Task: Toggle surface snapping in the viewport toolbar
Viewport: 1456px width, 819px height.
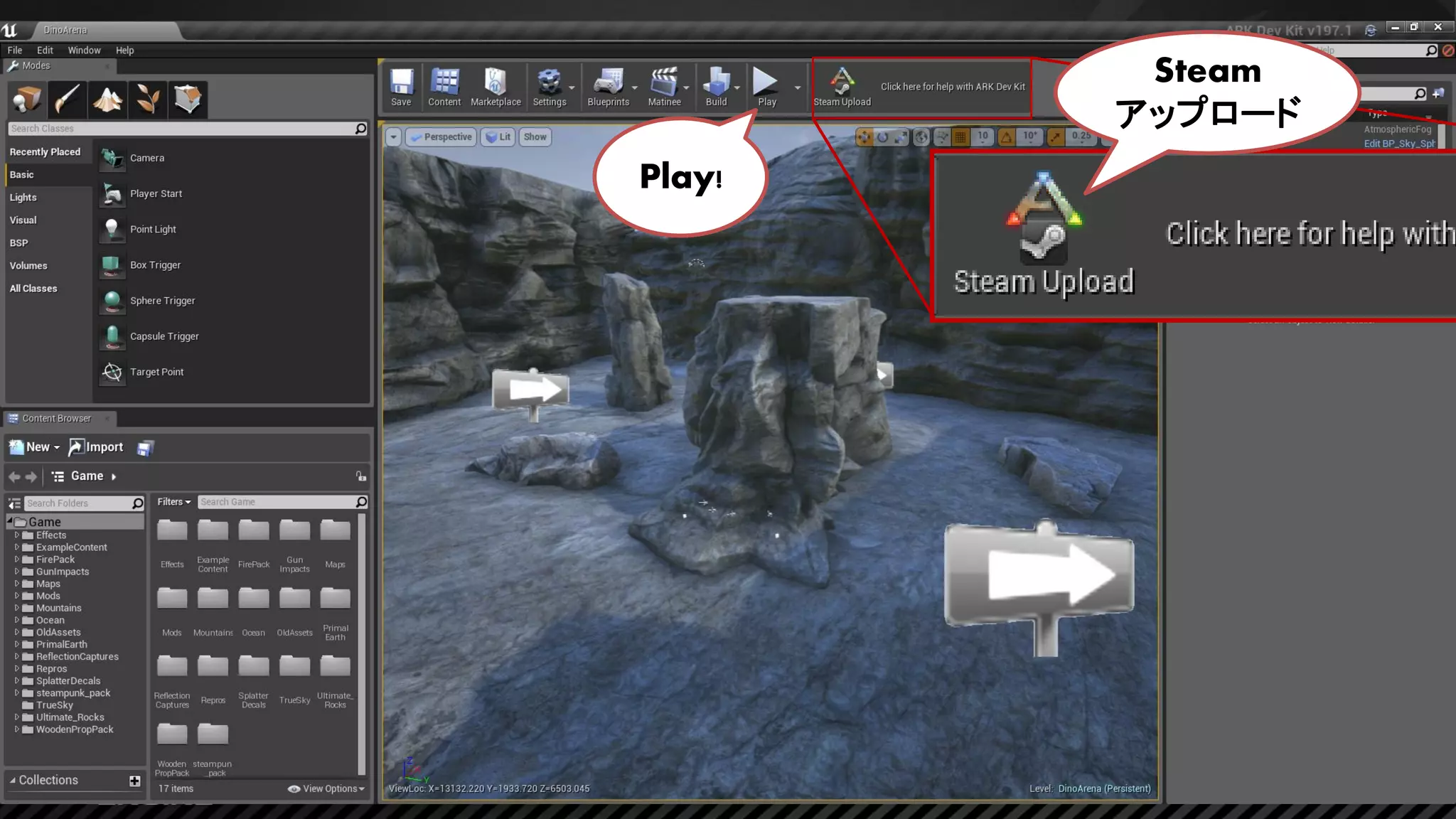Action: coord(942,137)
